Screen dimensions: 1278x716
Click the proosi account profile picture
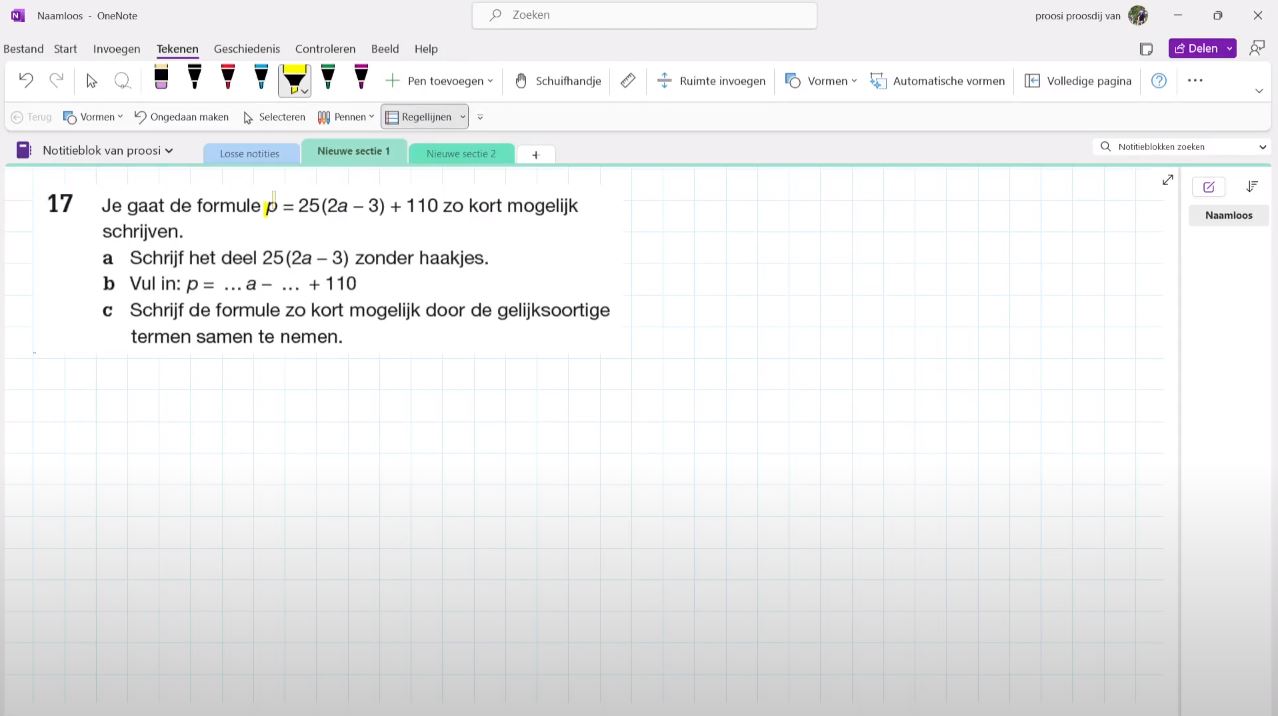point(1138,15)
